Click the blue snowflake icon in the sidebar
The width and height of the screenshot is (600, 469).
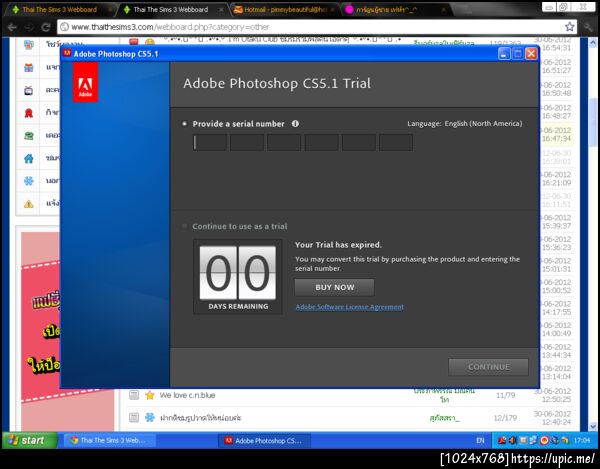click(x=29, y=181)
